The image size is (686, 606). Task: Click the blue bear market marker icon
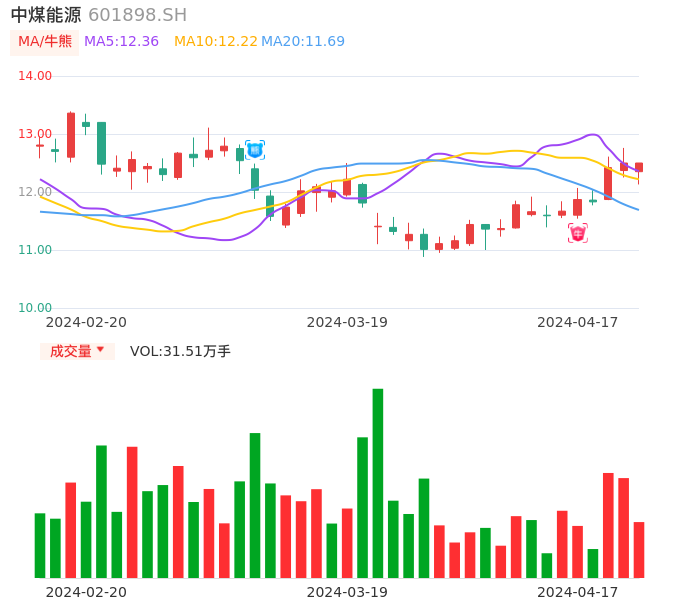point(255,150)
